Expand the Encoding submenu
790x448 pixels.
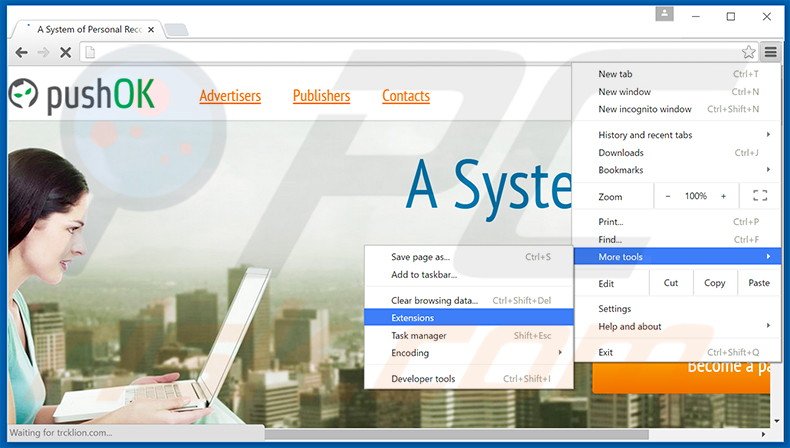pos(469,353)
